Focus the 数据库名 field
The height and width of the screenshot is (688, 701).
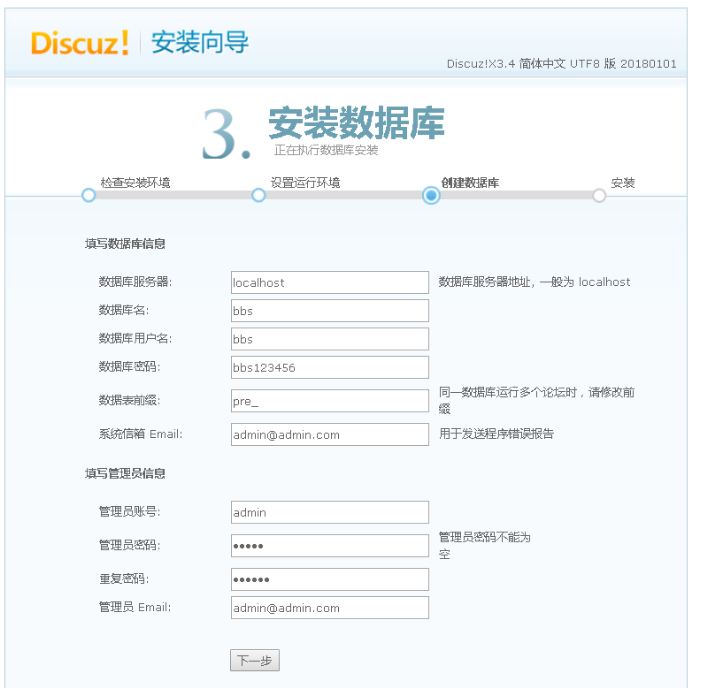tap(329, 311)
